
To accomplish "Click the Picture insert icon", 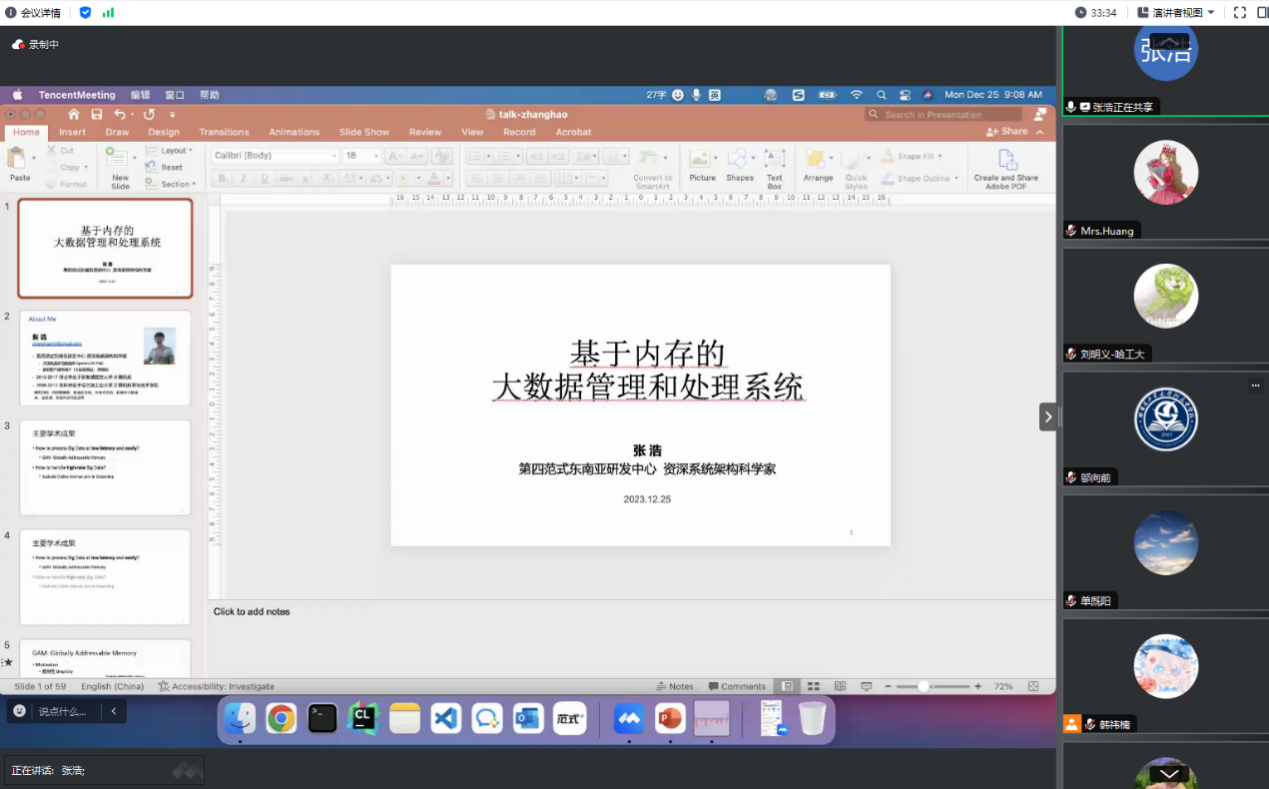I will [701, 161].
